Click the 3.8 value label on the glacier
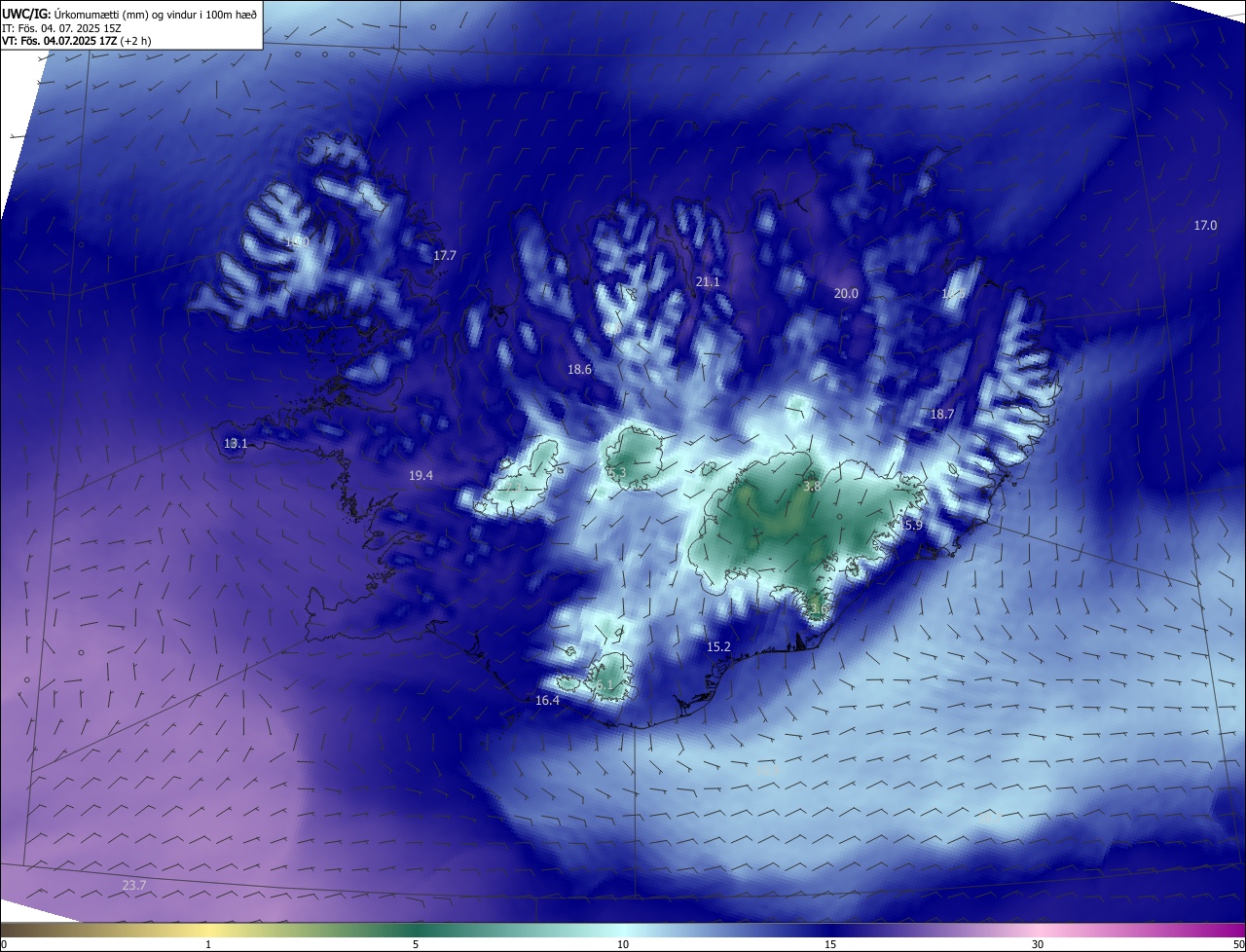 tap(812, 485)
